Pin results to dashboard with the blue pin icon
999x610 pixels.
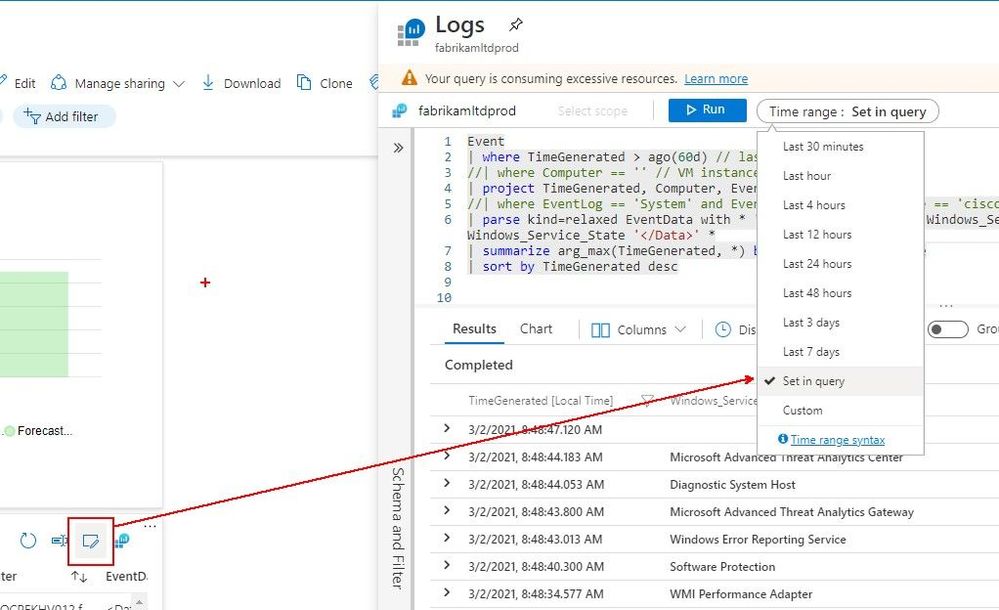pyautogui.click(x=122, y=540)
